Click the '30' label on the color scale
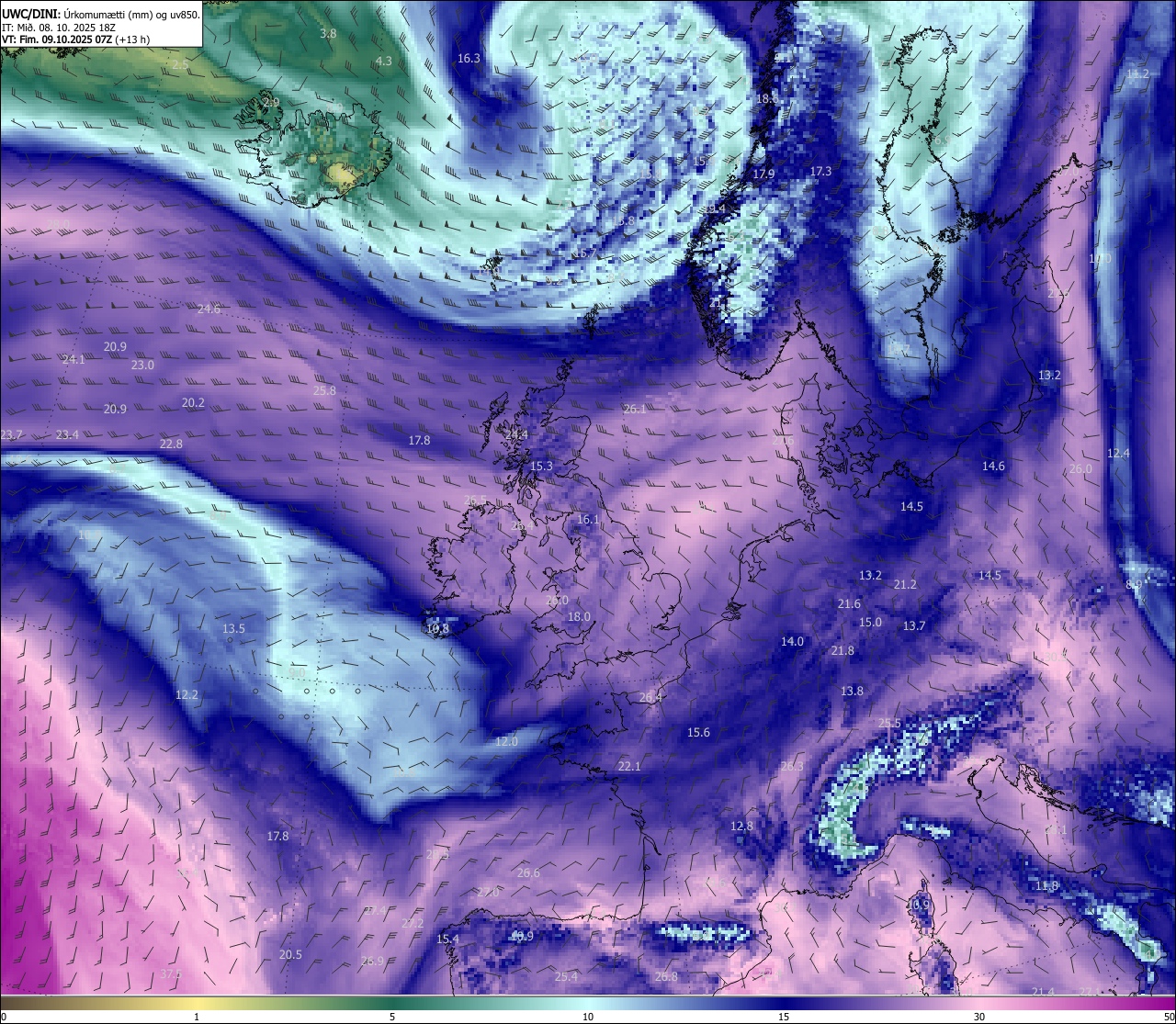 (979, 1017)
